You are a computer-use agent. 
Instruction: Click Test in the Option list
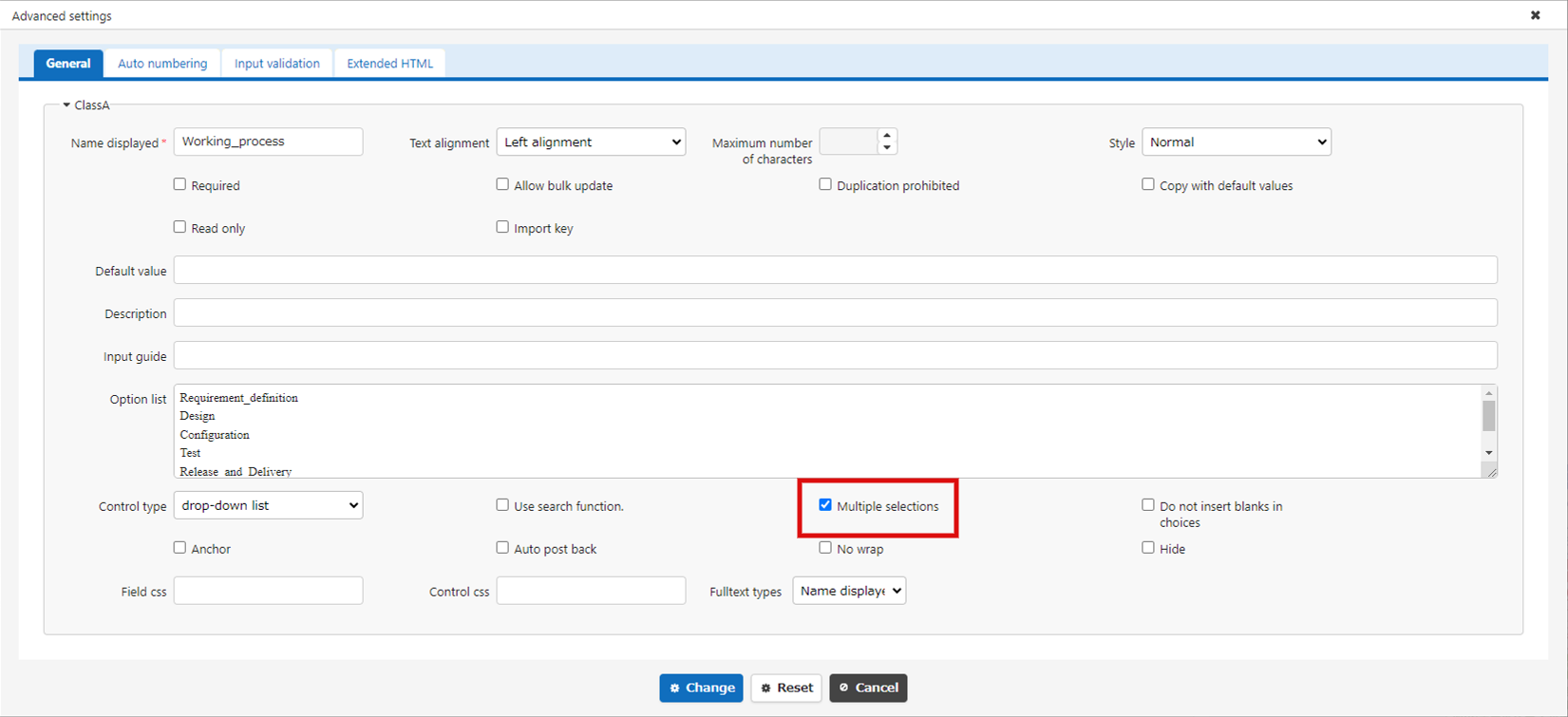tap(190, 453)
